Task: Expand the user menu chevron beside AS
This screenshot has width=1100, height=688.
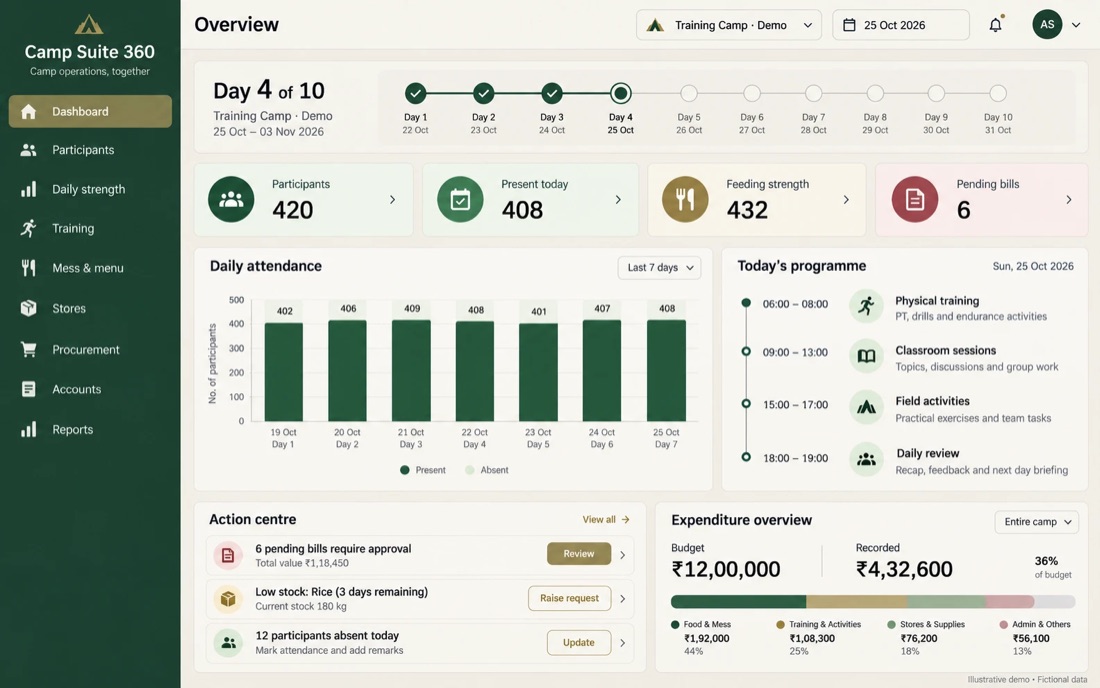Action: point(1076,25)
